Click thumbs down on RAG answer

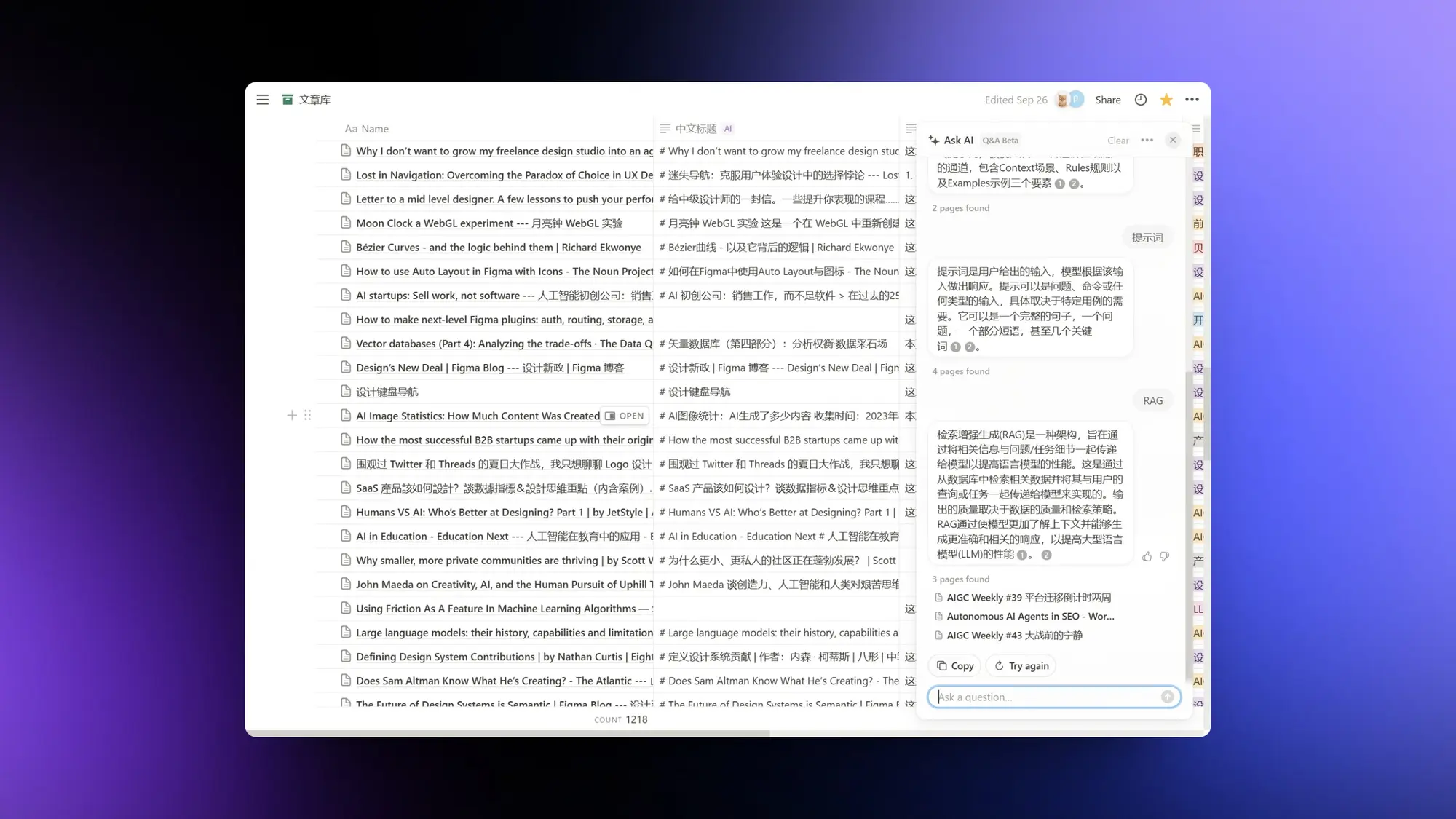pos(1164,556)
